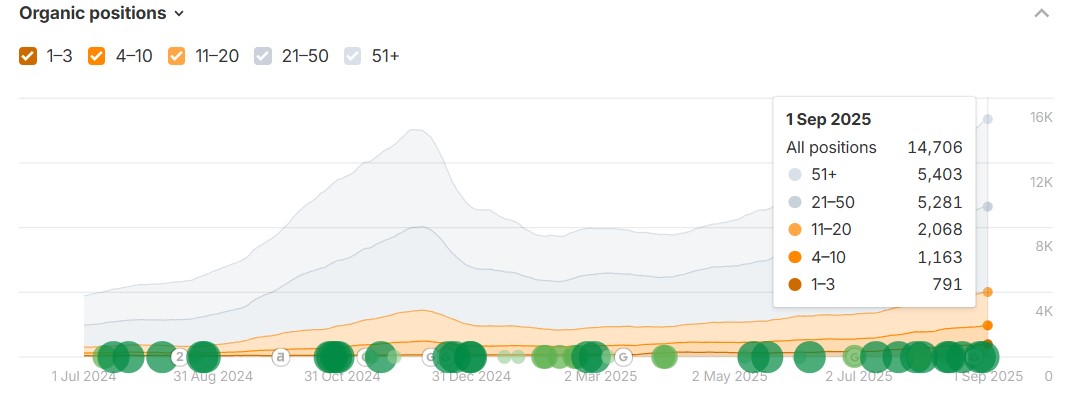The height and width of the screenshot is (401, 1072).
Task: Open the Organic positions dropdown
Action: [x=101, y=13]
